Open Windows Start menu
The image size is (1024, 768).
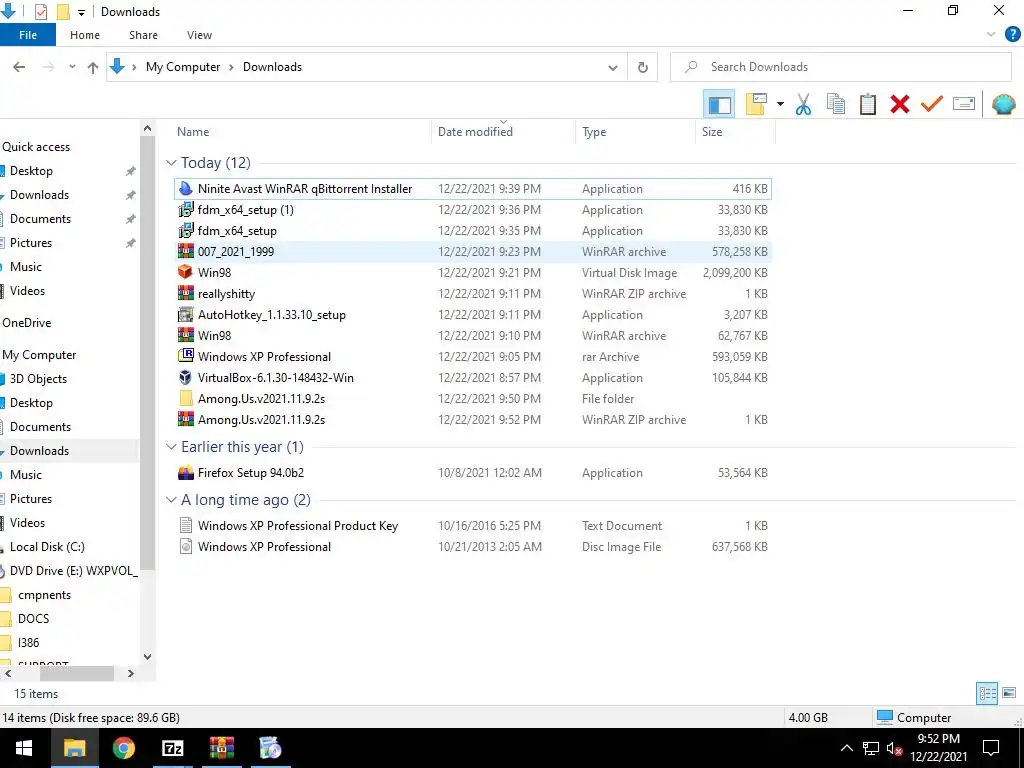pyautogui.click(x=24, y=748)
